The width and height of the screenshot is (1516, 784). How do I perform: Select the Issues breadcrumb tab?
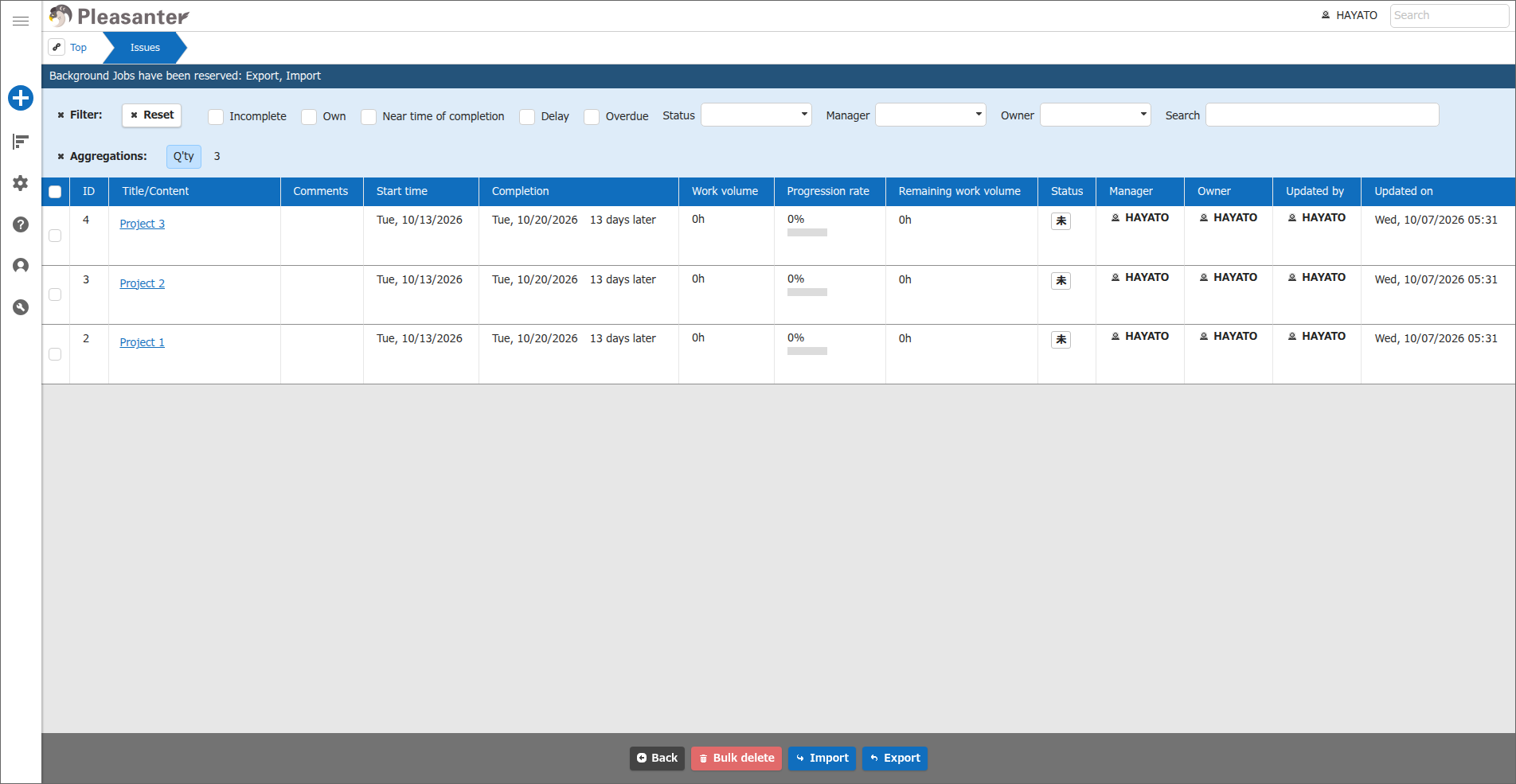point(145,48)
